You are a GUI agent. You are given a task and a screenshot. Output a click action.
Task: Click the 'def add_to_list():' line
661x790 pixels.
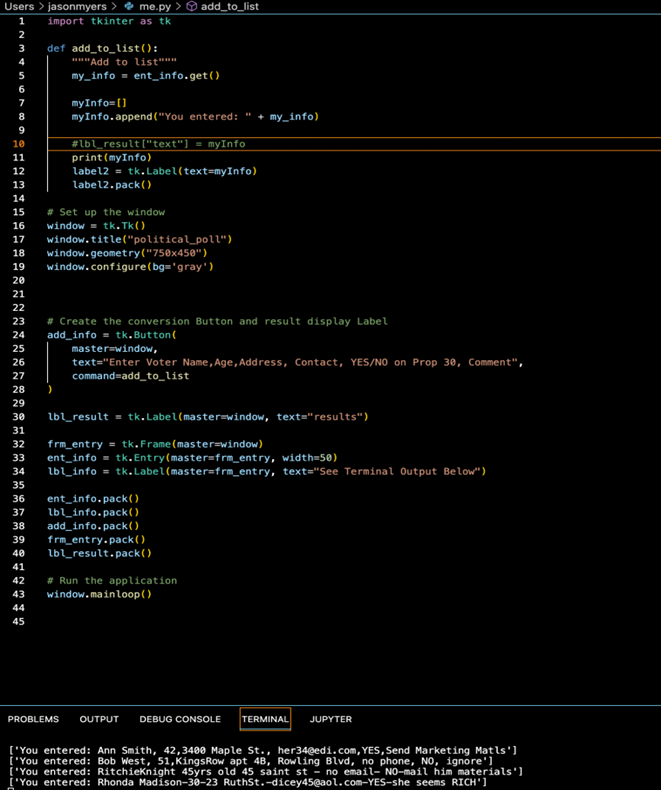coord(102,48)
